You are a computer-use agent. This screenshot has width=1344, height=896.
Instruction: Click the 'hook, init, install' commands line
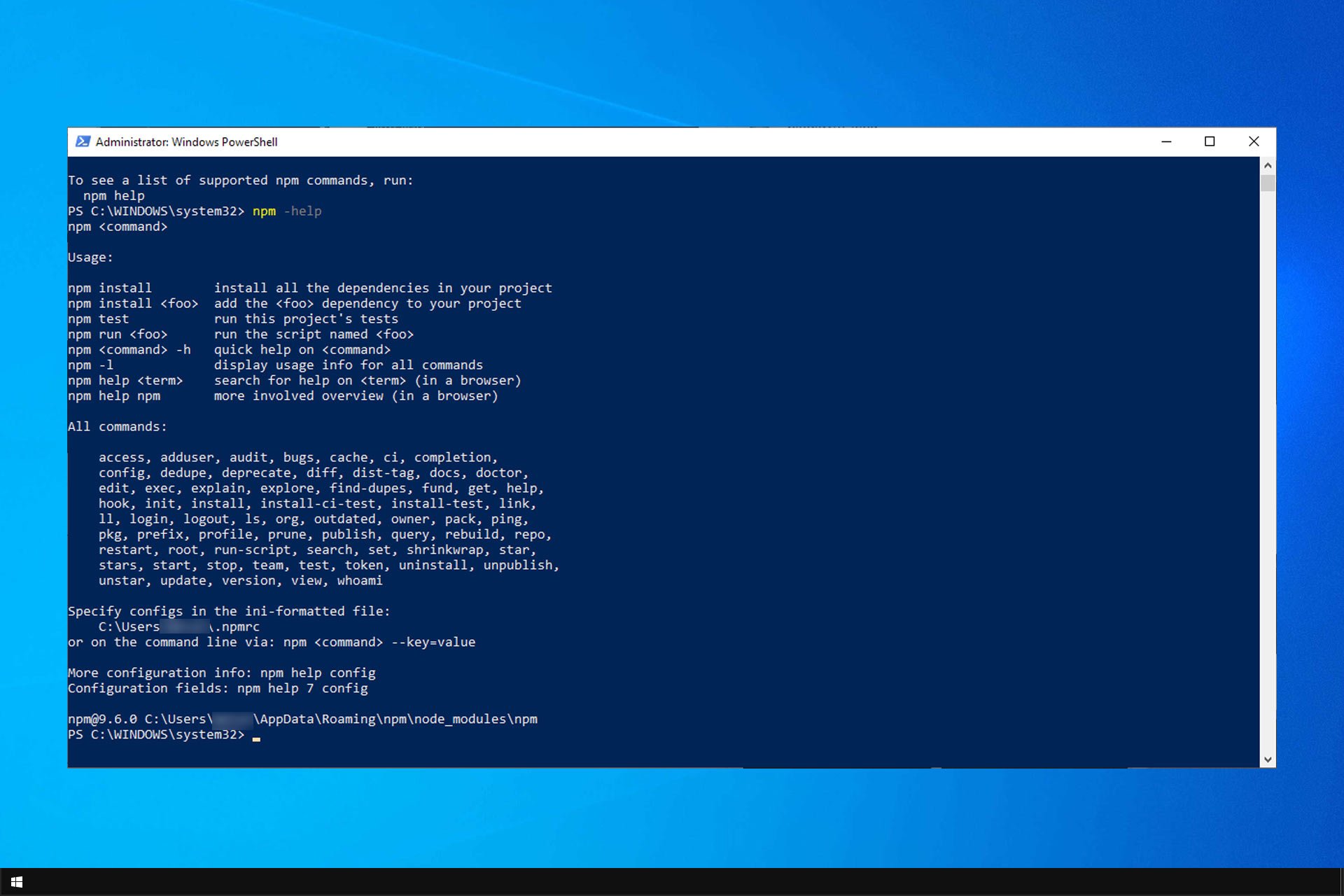(318, 504)
